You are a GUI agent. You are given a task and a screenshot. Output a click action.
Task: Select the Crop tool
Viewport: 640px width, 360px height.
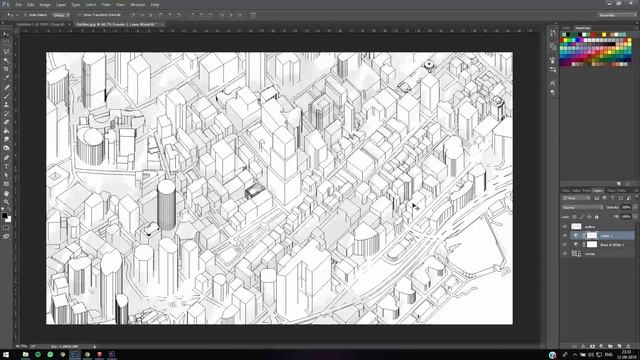6,69
